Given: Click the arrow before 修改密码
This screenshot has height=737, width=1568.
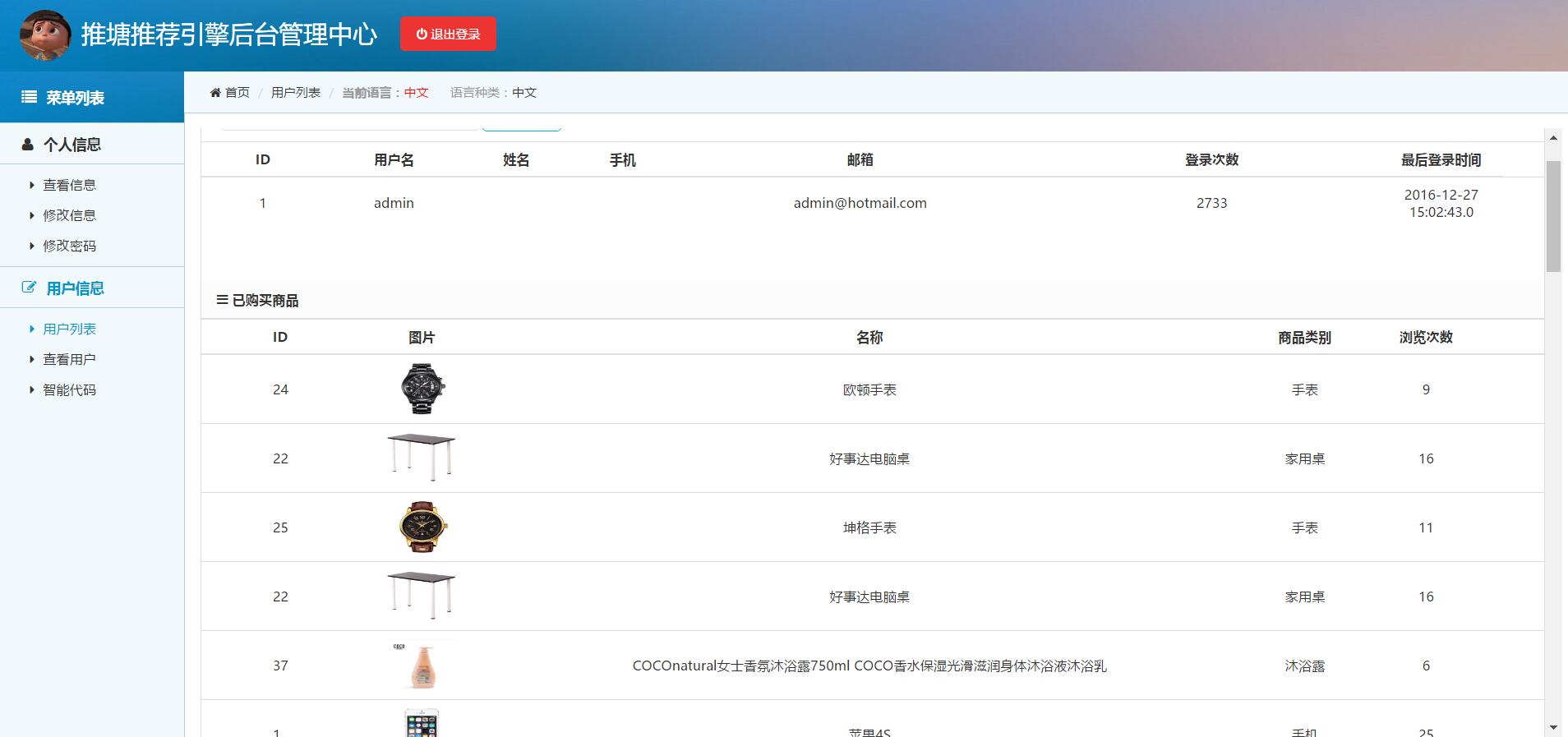Looking at the screenshot, I should (32, 246).
